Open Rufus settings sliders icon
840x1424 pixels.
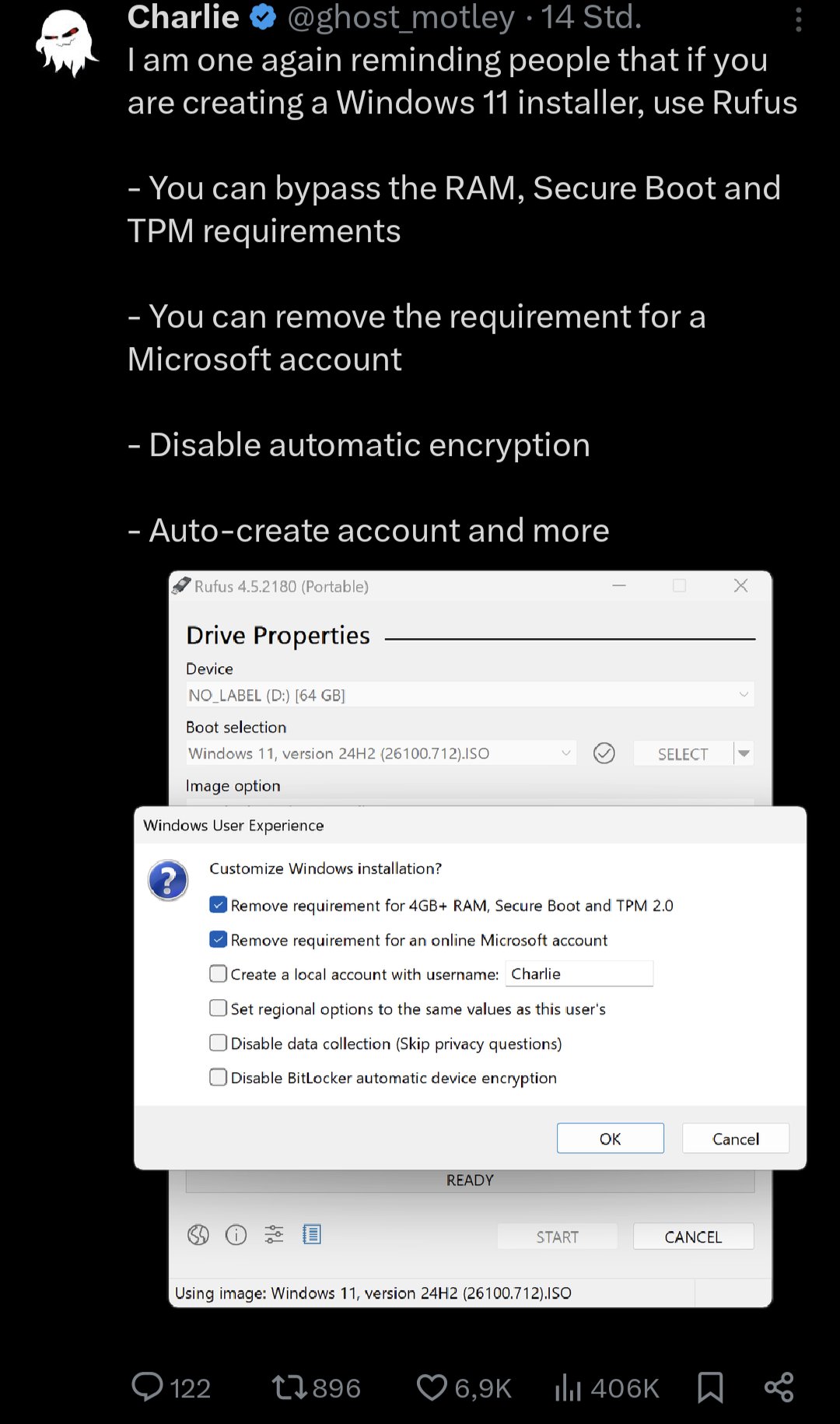(x=274, y=1235)
